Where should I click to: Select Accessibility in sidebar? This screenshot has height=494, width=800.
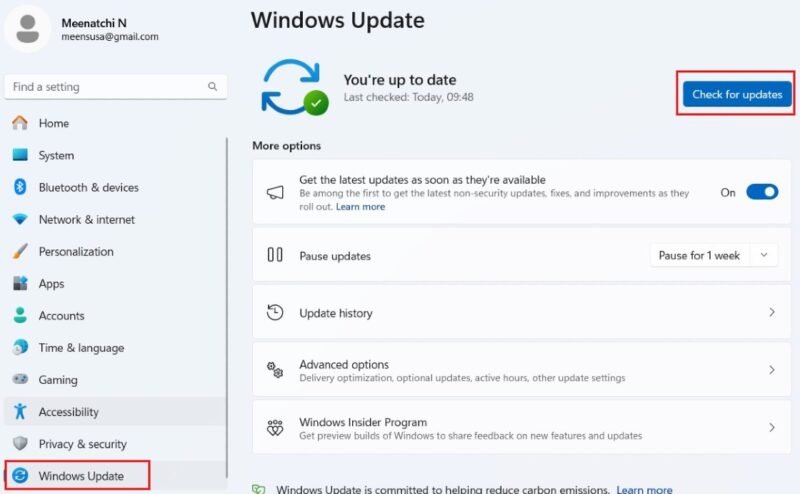click(x=115, y=412)
